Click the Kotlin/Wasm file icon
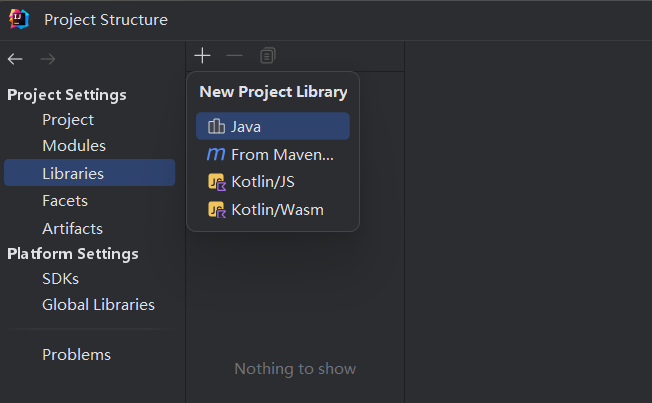The width and height of the screenshot is (652, 403). tap(216, 210)
